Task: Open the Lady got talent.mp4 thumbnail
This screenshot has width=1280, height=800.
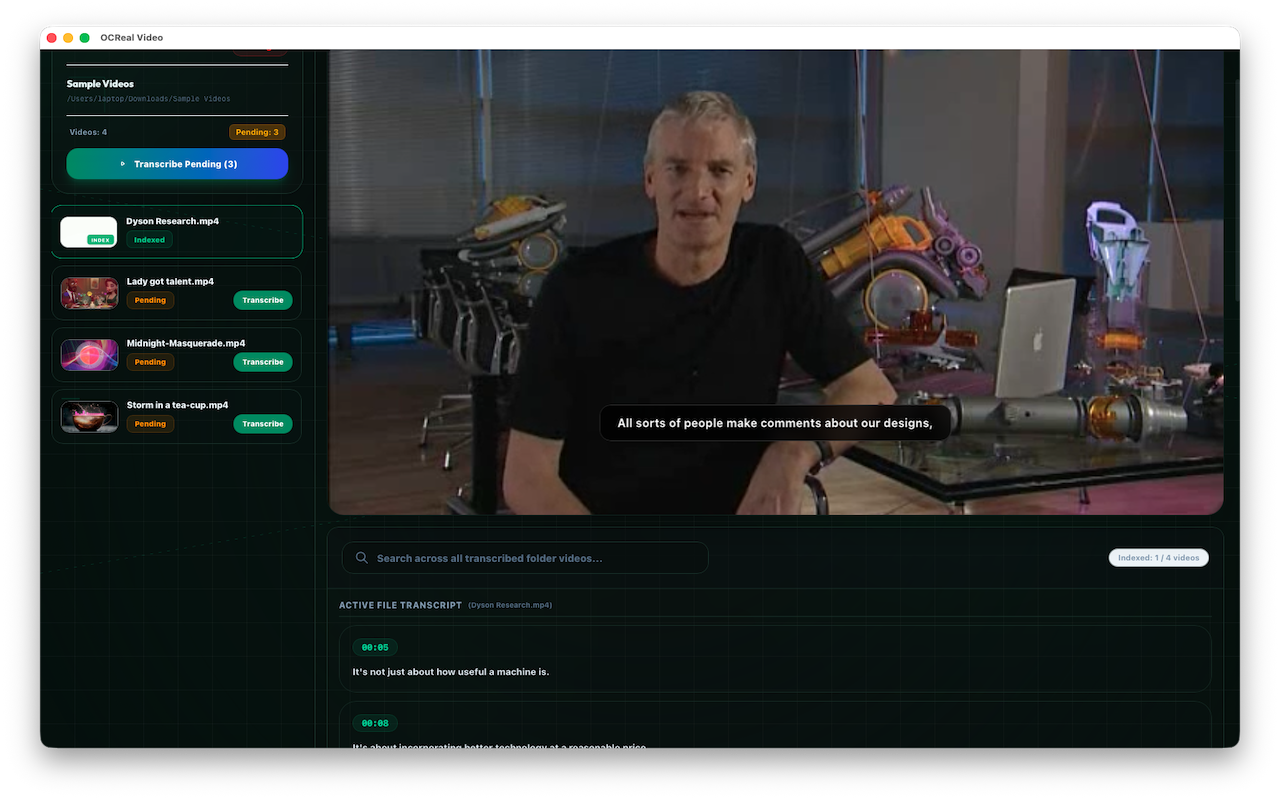Action: click(89, 293)
